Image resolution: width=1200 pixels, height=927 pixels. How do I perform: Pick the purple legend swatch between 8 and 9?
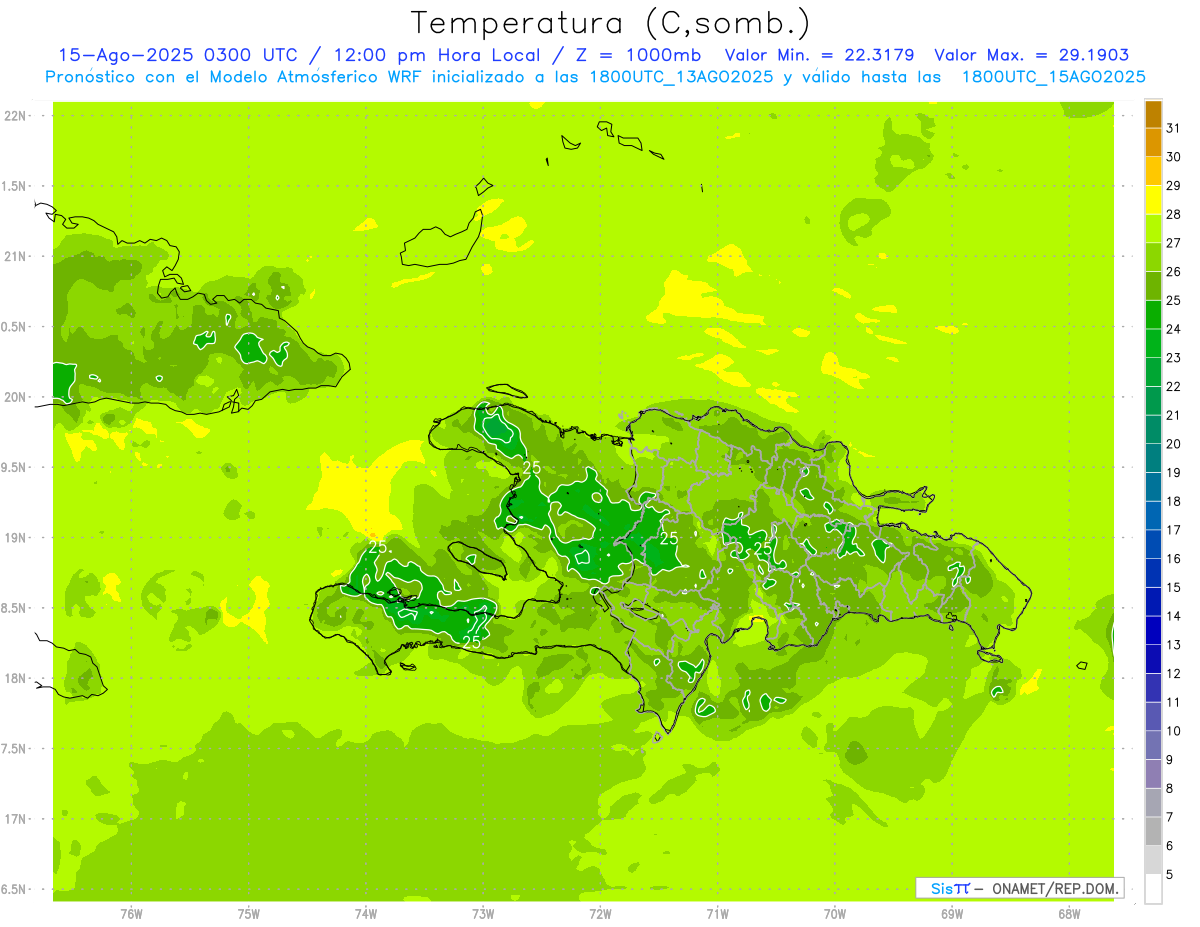click(1153, 774)
